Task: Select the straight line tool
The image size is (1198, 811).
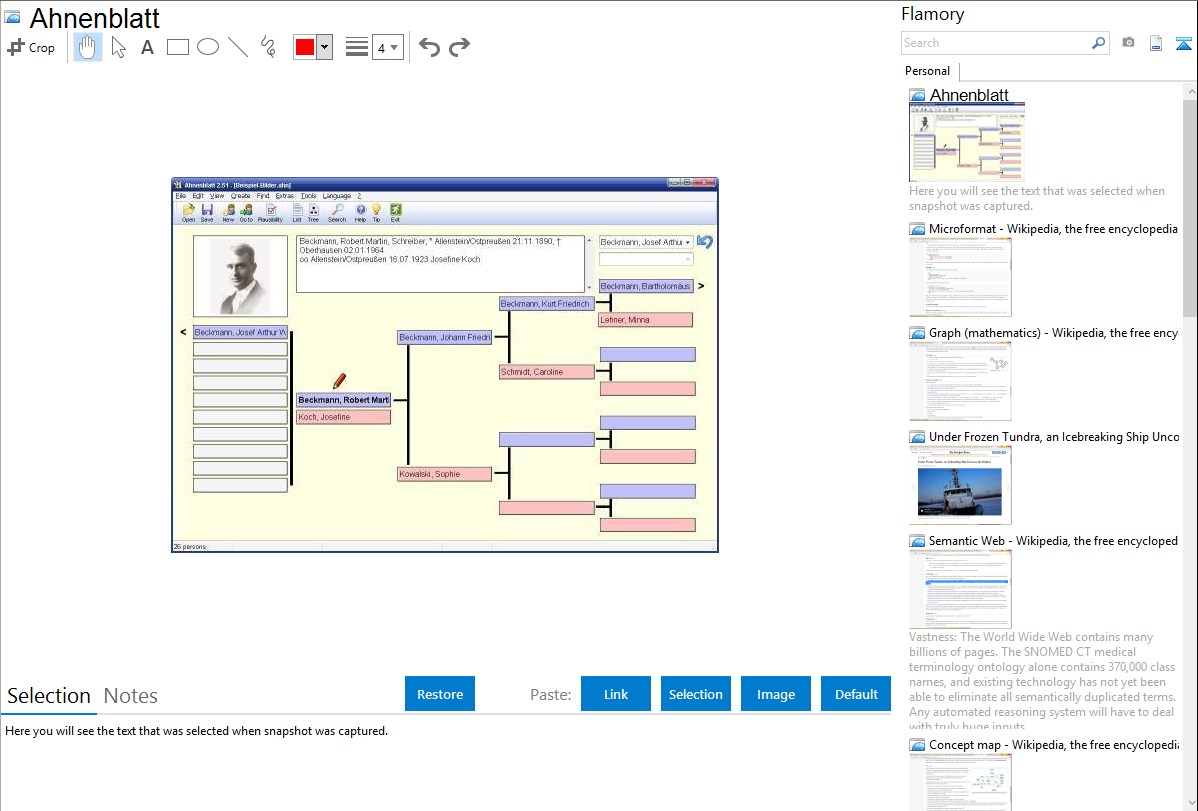Action: (x=238, y=47)
